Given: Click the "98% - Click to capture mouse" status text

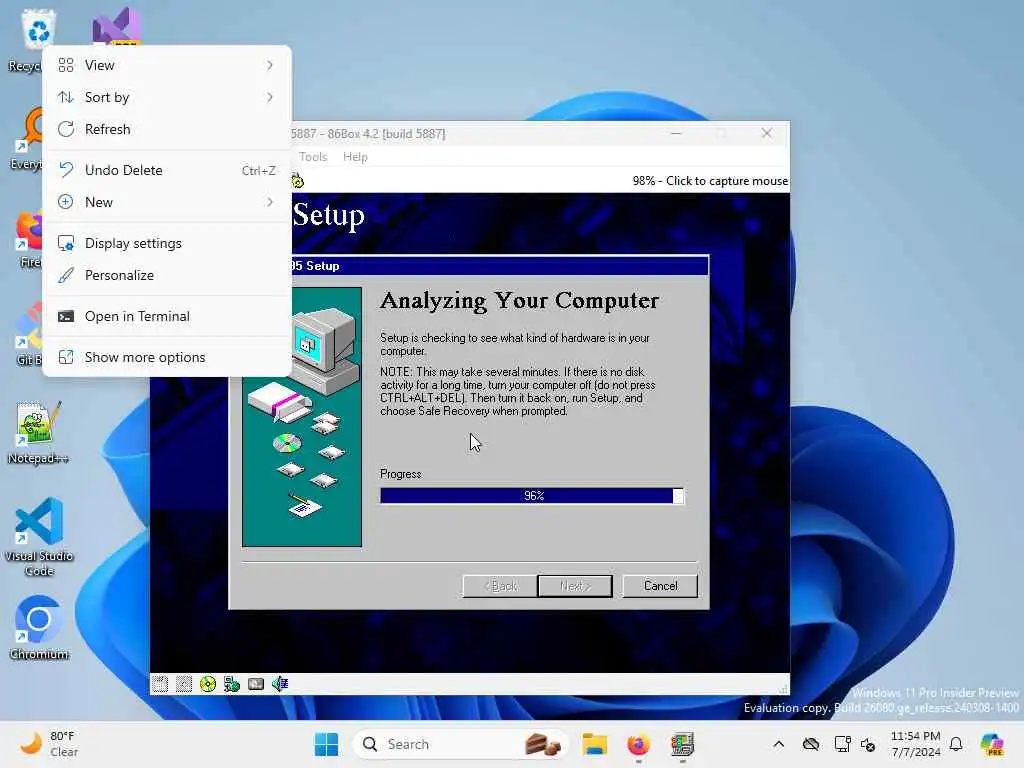Looking at the screenshot, I should (710, 181).
